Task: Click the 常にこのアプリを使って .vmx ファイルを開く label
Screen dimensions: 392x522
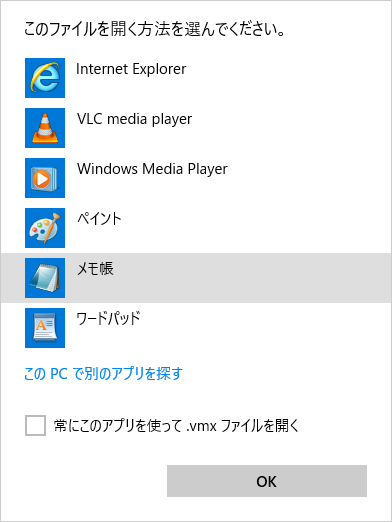Action: pyautogui.click(x=176, y=426)
